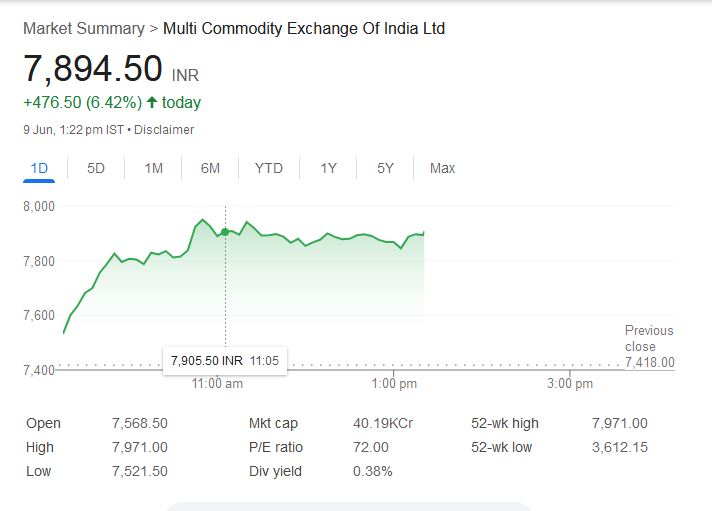The width and height of the screenshot is (712, 511).
Task: Click the 7,905.50 INR chart tooltip
Action: [225, 360]
